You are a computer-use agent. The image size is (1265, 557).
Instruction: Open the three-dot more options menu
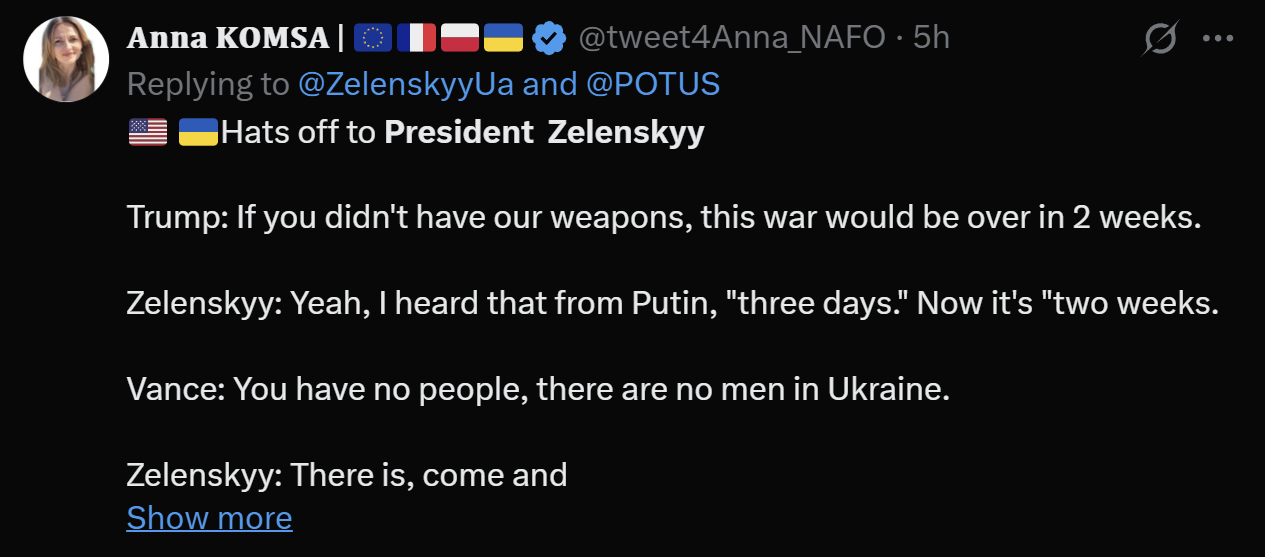coord(1218,39)
